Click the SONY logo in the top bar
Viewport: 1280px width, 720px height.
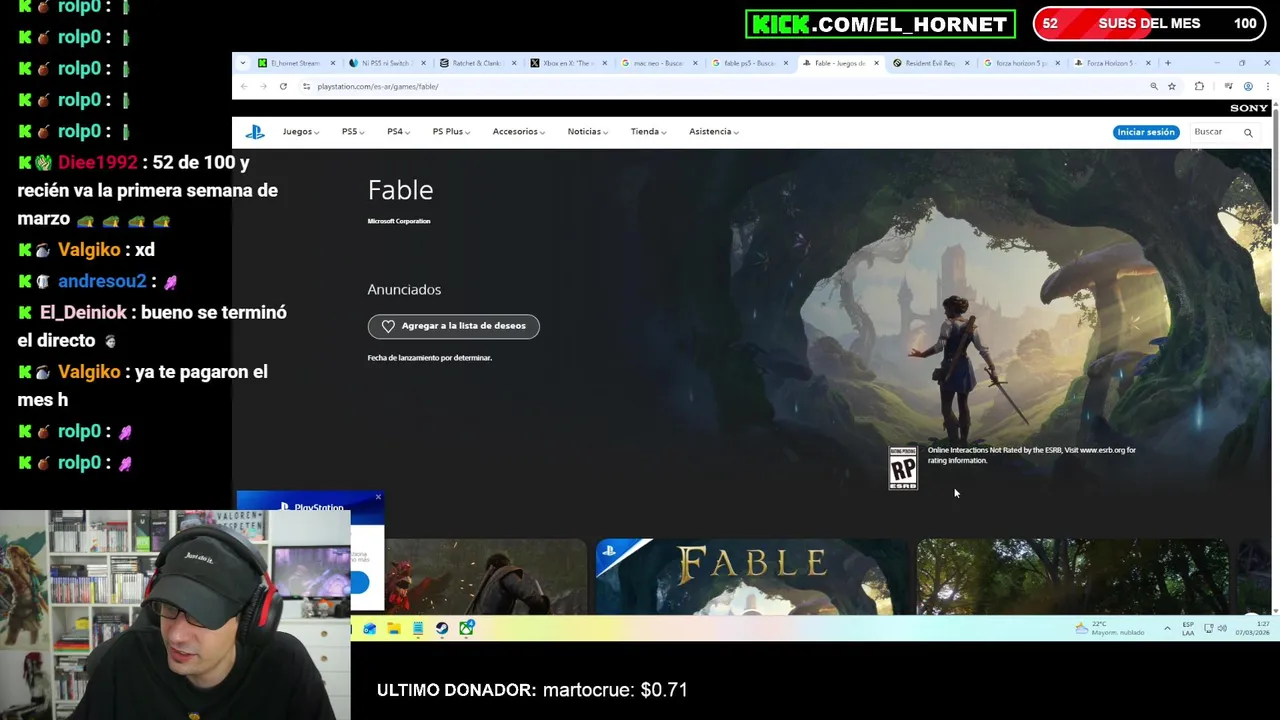(x=1249, y=108)
